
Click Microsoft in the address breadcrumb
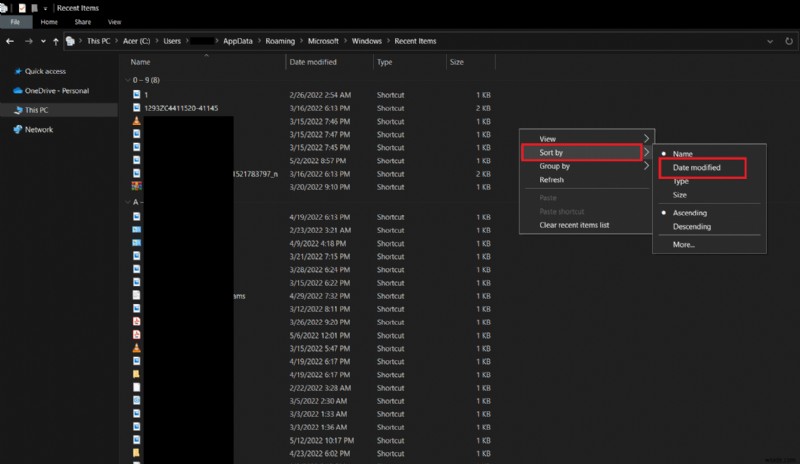pyautogui.click(x=323, y=41)
